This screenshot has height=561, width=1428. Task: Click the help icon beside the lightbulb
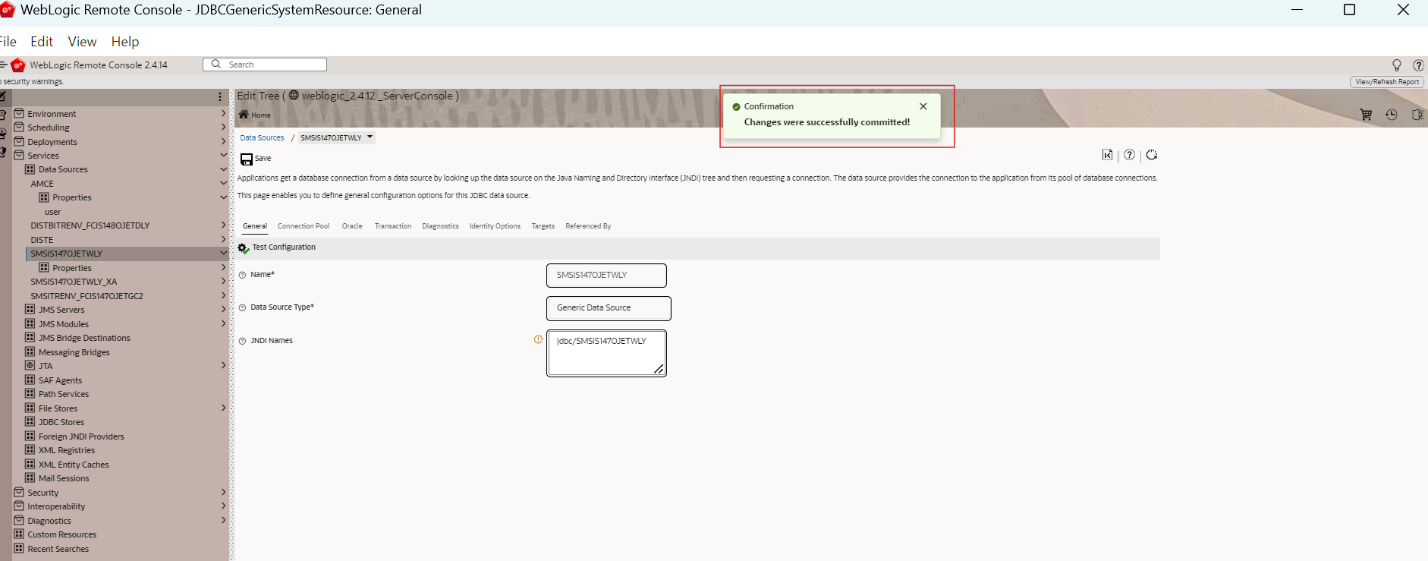click(x=1418, y=64)
